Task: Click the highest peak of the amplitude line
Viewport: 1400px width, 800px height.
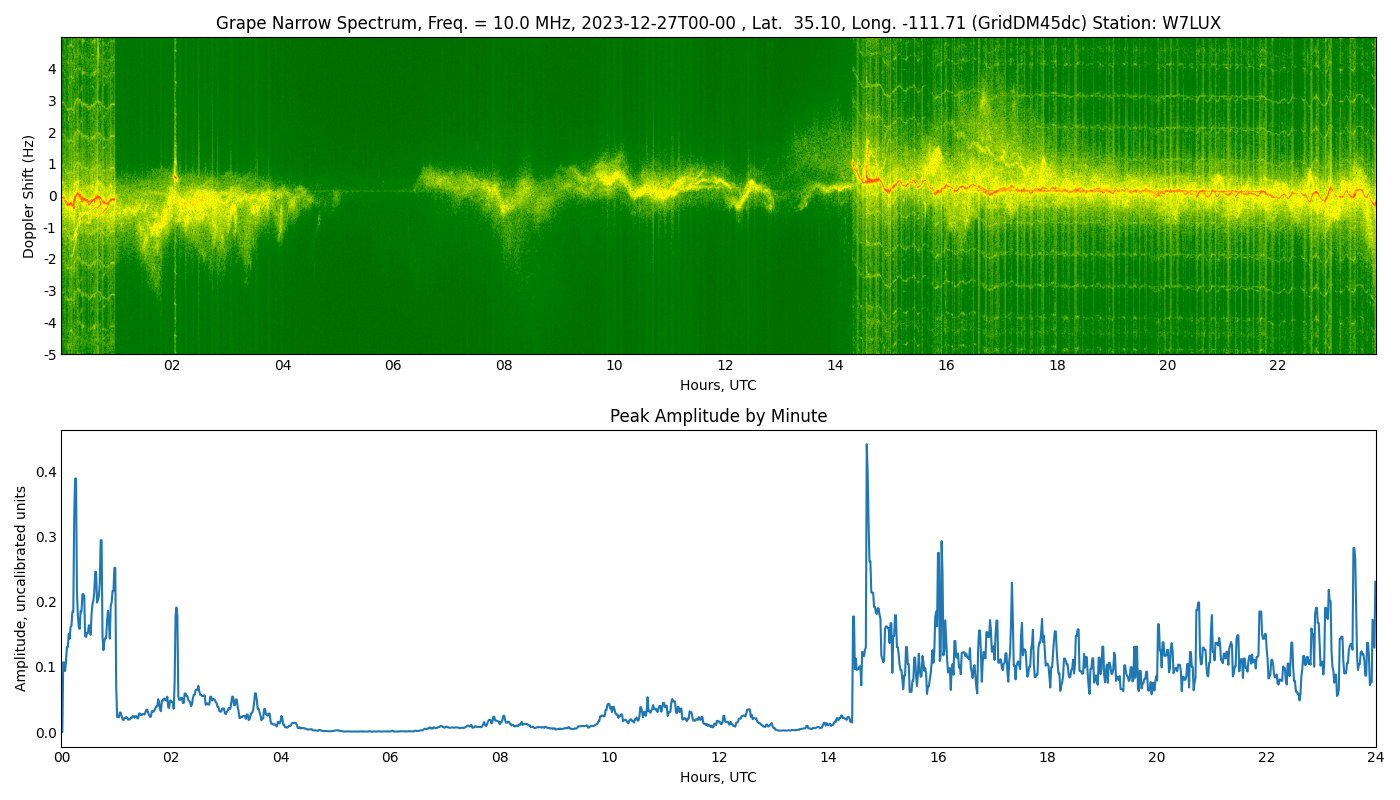Action: click(866, 445)
